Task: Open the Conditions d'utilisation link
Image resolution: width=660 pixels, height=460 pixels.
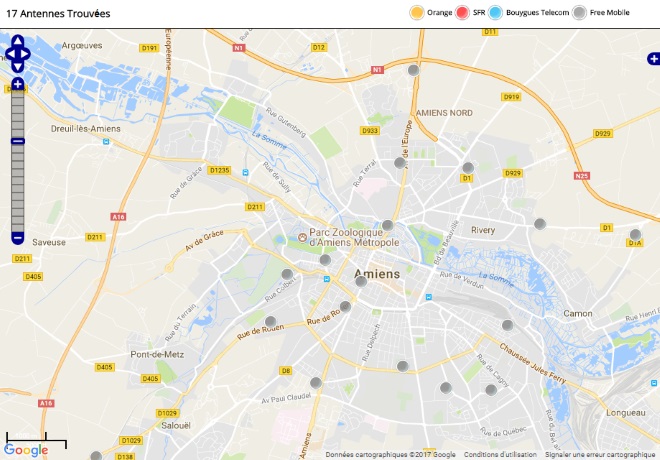Action: click(500, 455)
